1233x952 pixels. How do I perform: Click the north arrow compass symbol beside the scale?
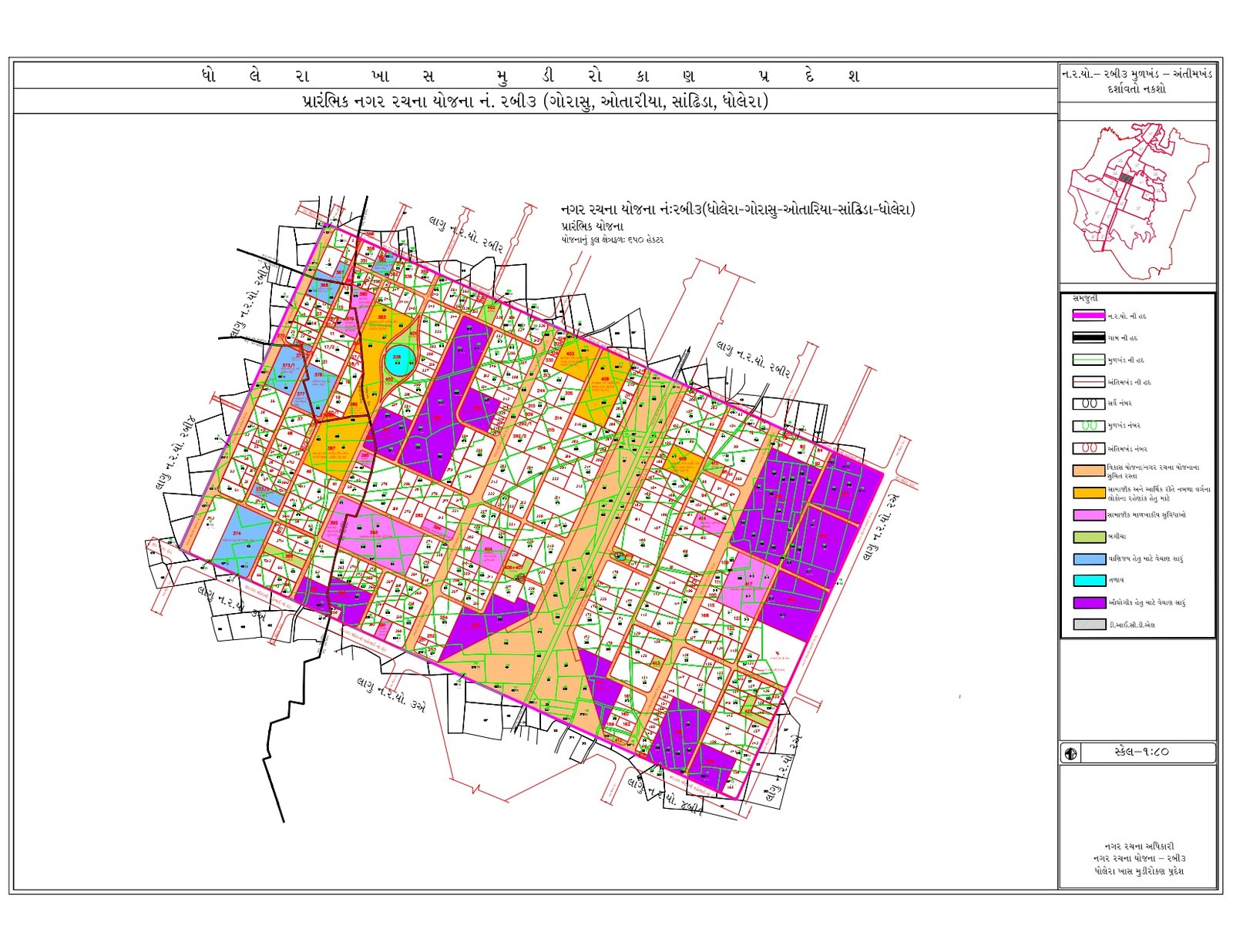tap(1070, 753)
